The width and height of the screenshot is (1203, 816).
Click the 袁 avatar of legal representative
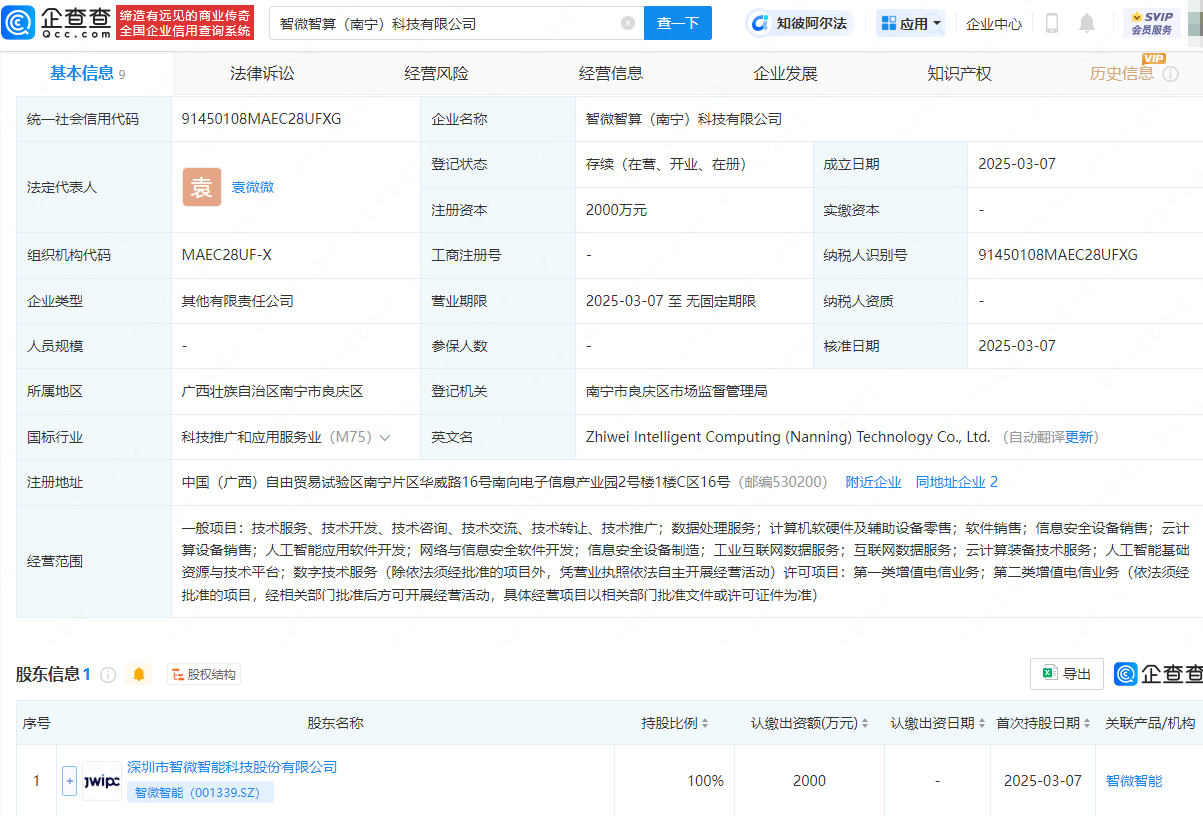202,187
